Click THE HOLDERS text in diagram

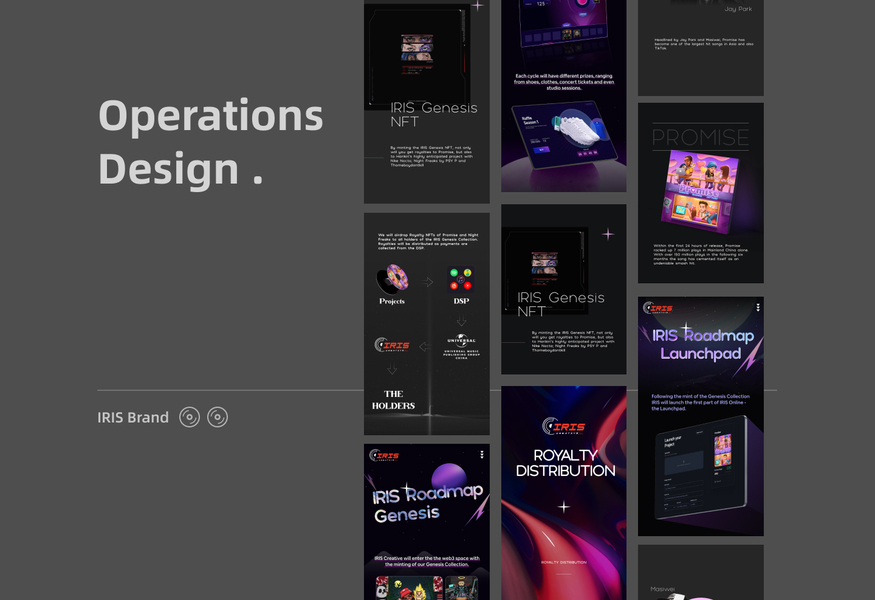point(393,400)
